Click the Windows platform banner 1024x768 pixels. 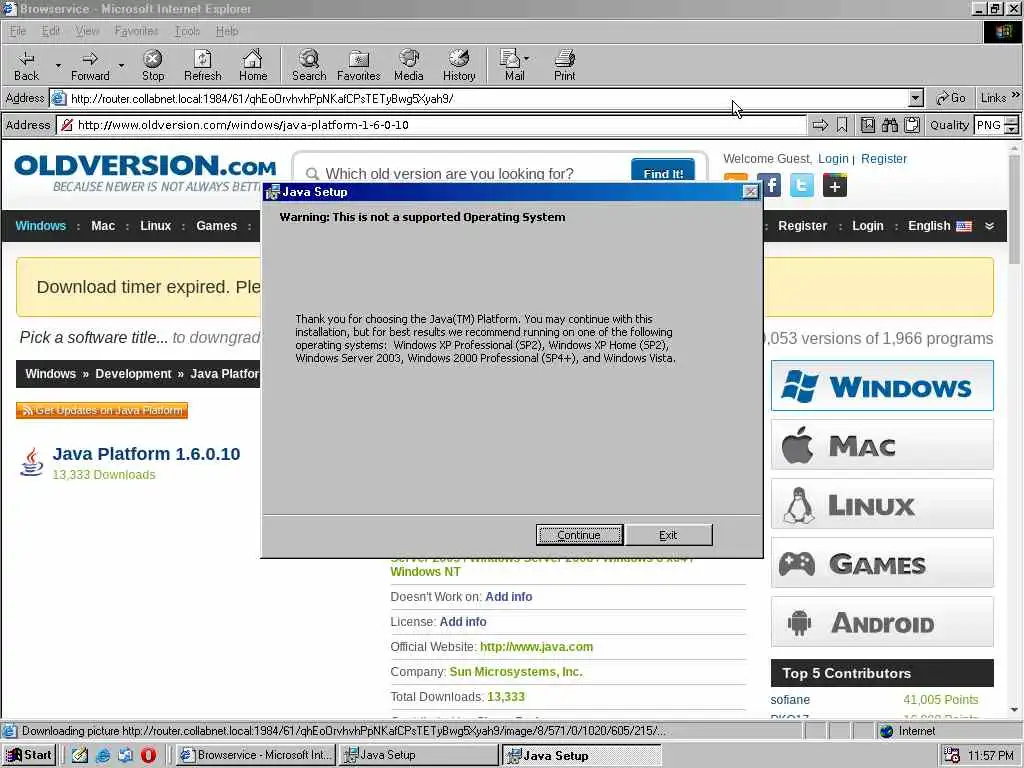(882, 385)
